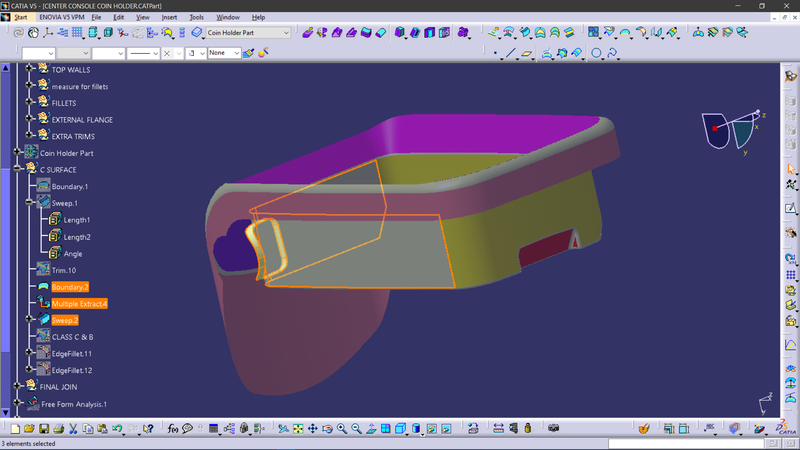Select the Angle parameter

73,254
